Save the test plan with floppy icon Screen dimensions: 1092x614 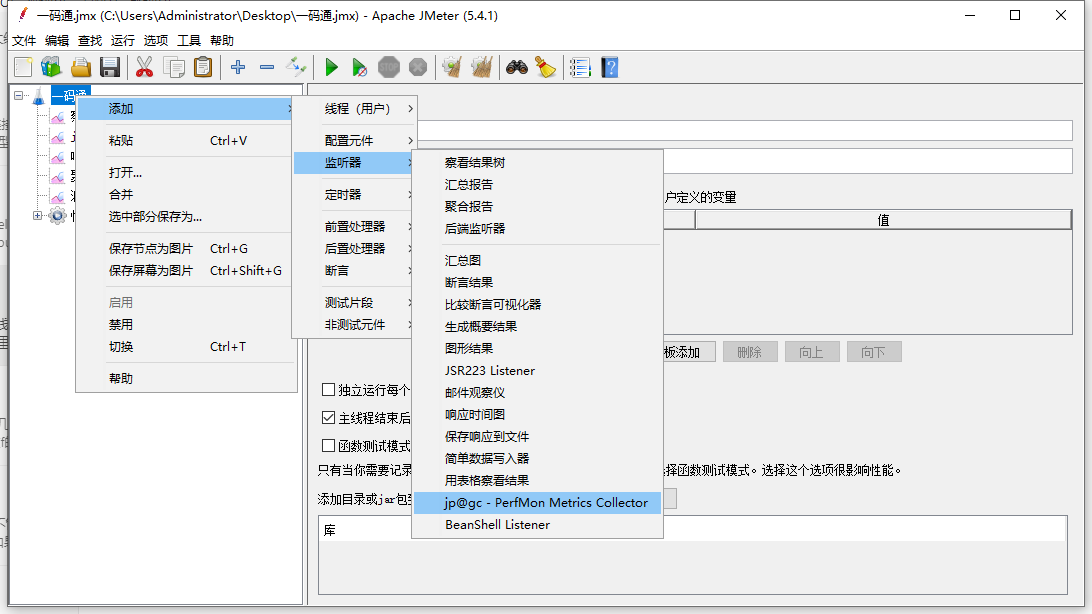[x=110, y=68]
